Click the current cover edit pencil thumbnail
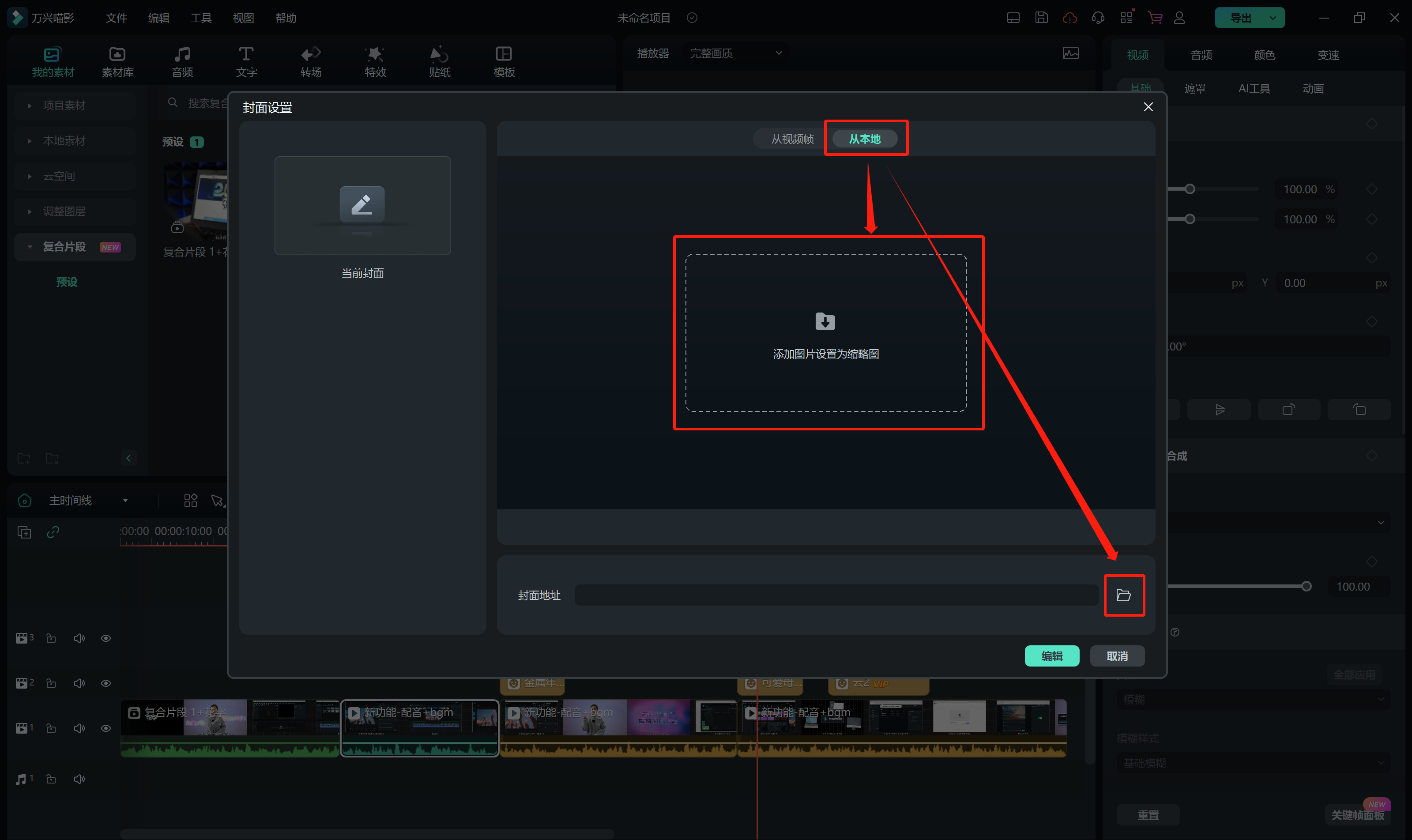This screenshot has height=840, width=1412. [362, 205]
